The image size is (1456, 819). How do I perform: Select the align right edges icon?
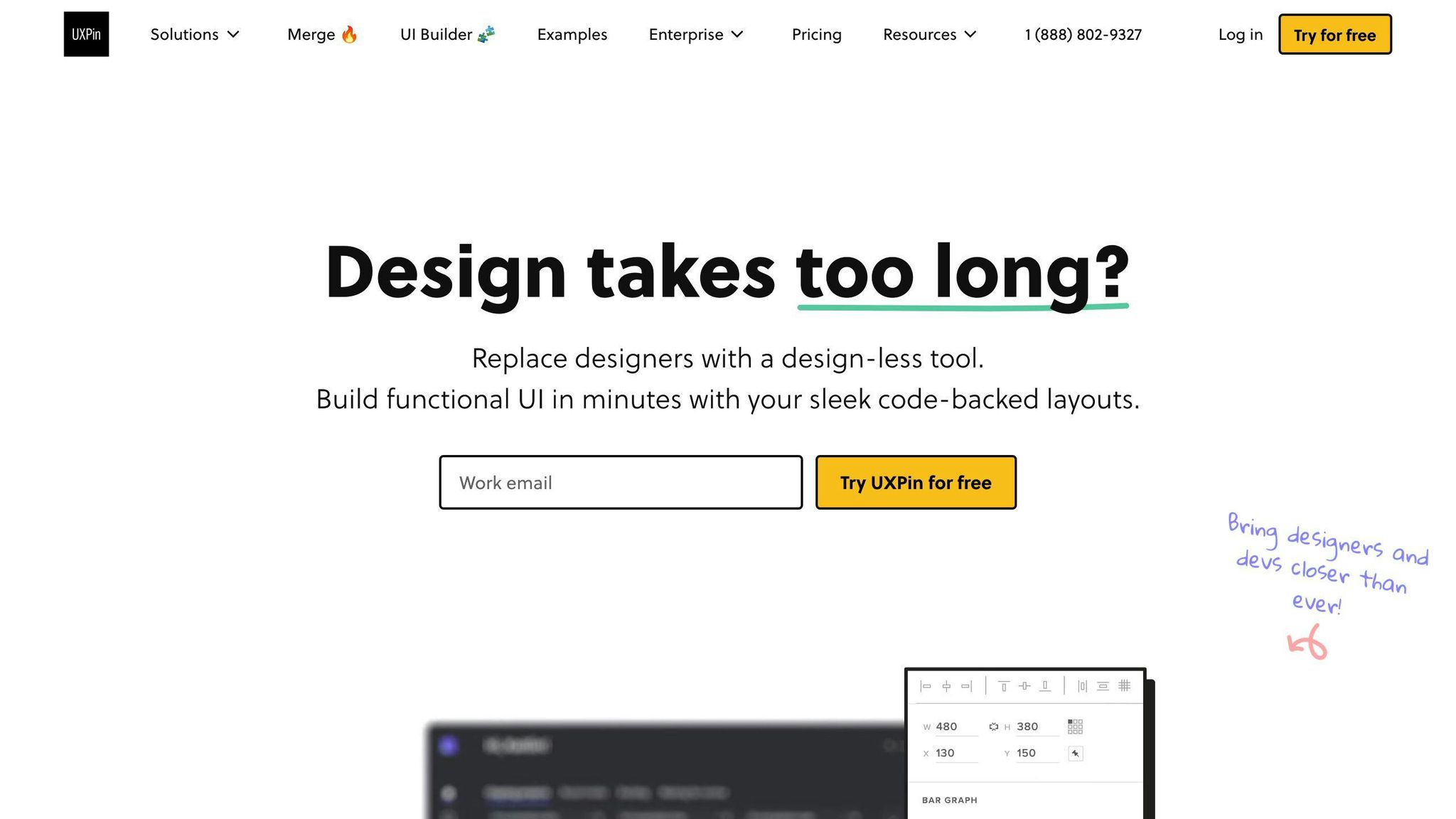pyautogui.click(x=966, y=686)
